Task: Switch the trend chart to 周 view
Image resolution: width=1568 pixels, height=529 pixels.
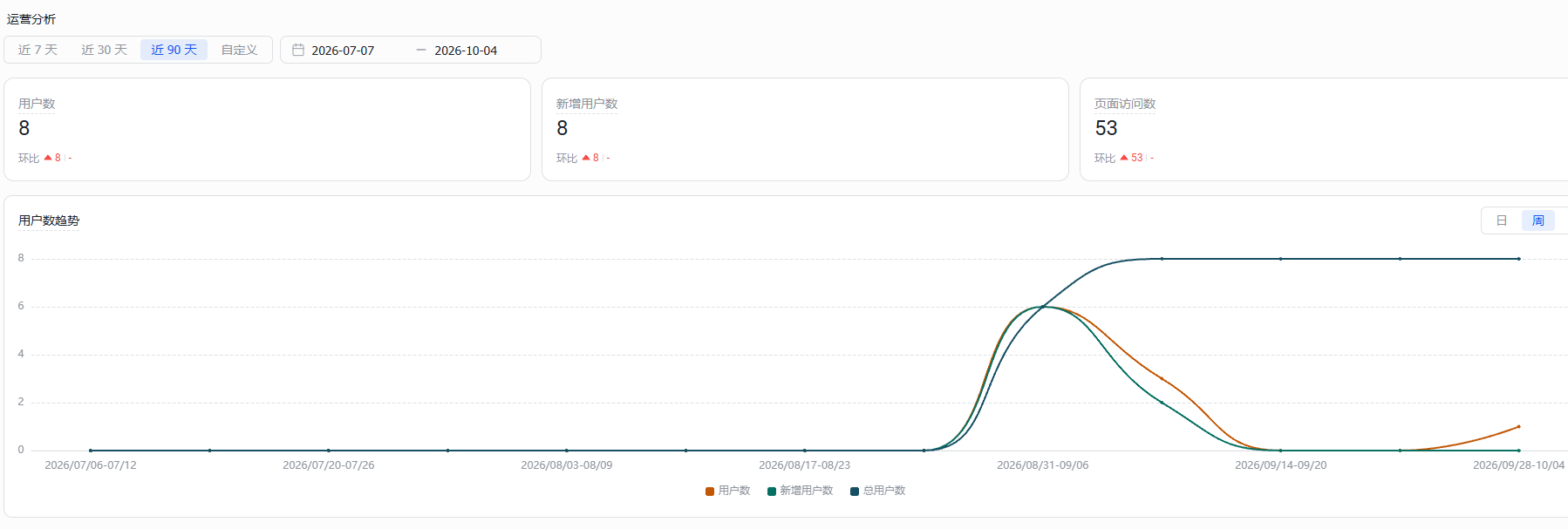Action: 1538,220
